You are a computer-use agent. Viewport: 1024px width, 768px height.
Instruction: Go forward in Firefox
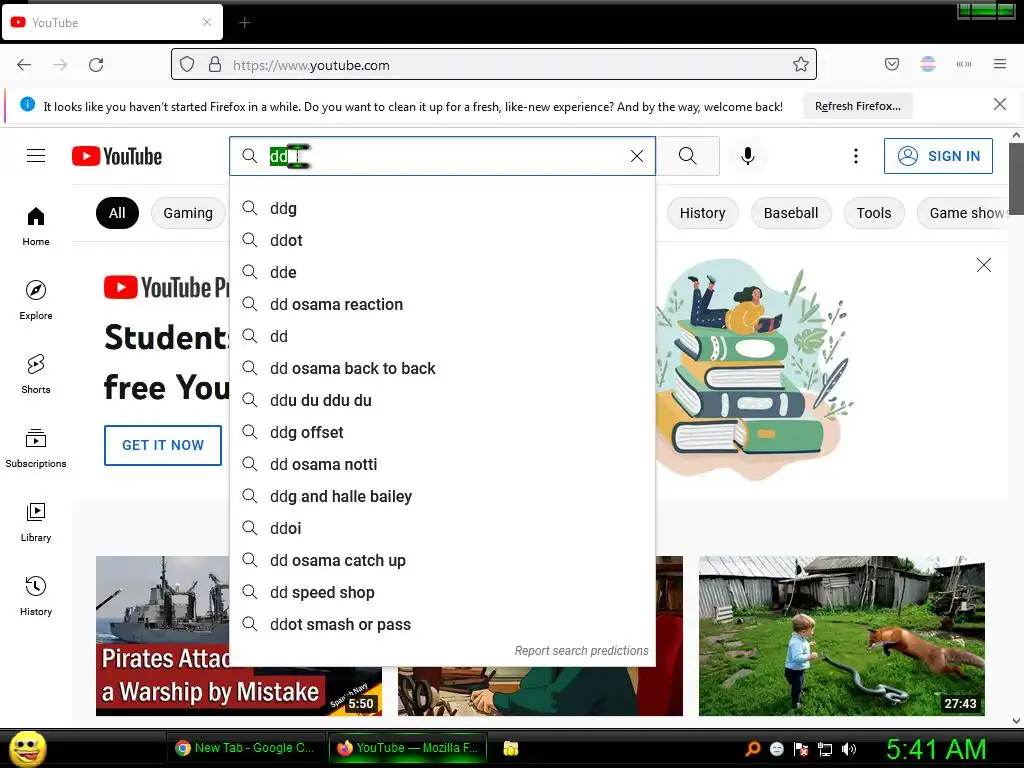click(60, 65)
